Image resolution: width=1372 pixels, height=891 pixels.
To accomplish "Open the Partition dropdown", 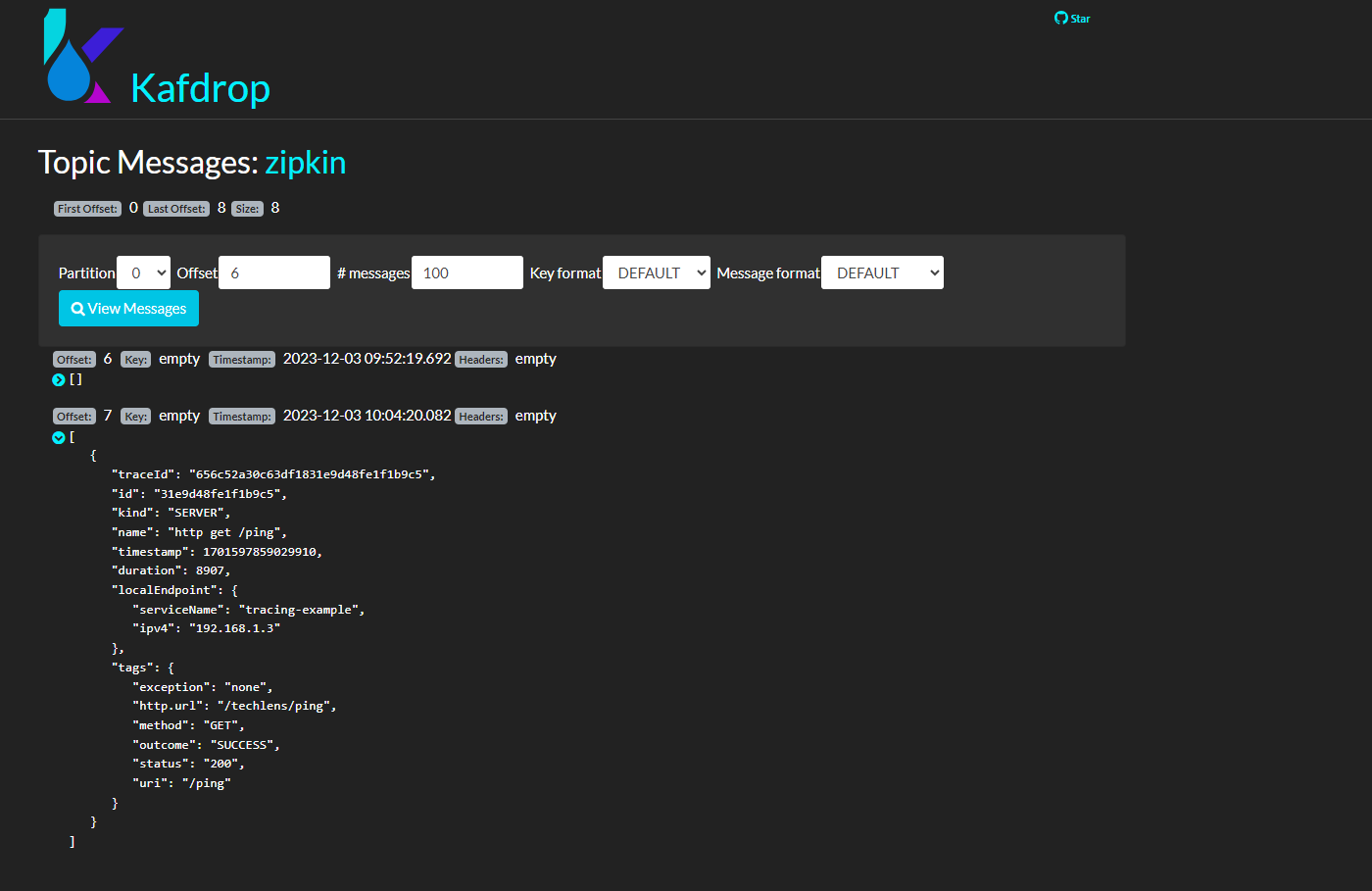I will tap(144, 272).
